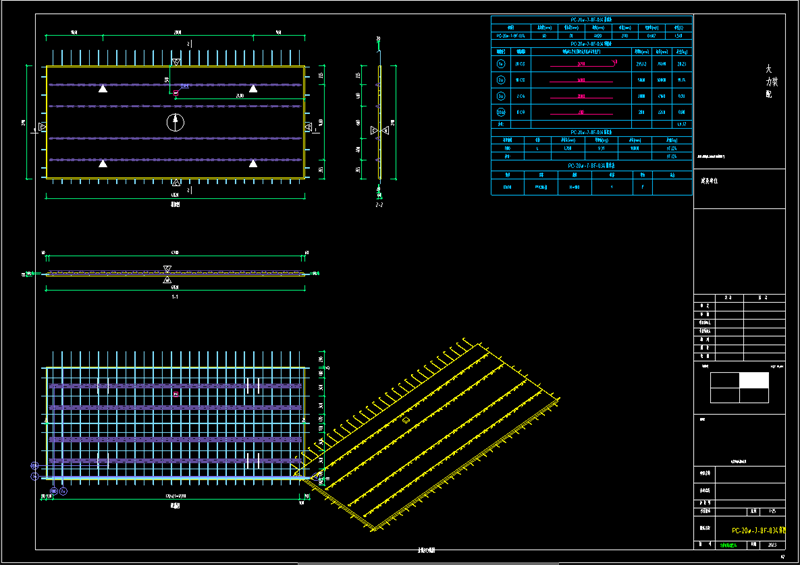Click the green text in the title block bottom row
Image resolution: width=800 pixels, height=565 pixels.
coord(728,545)
